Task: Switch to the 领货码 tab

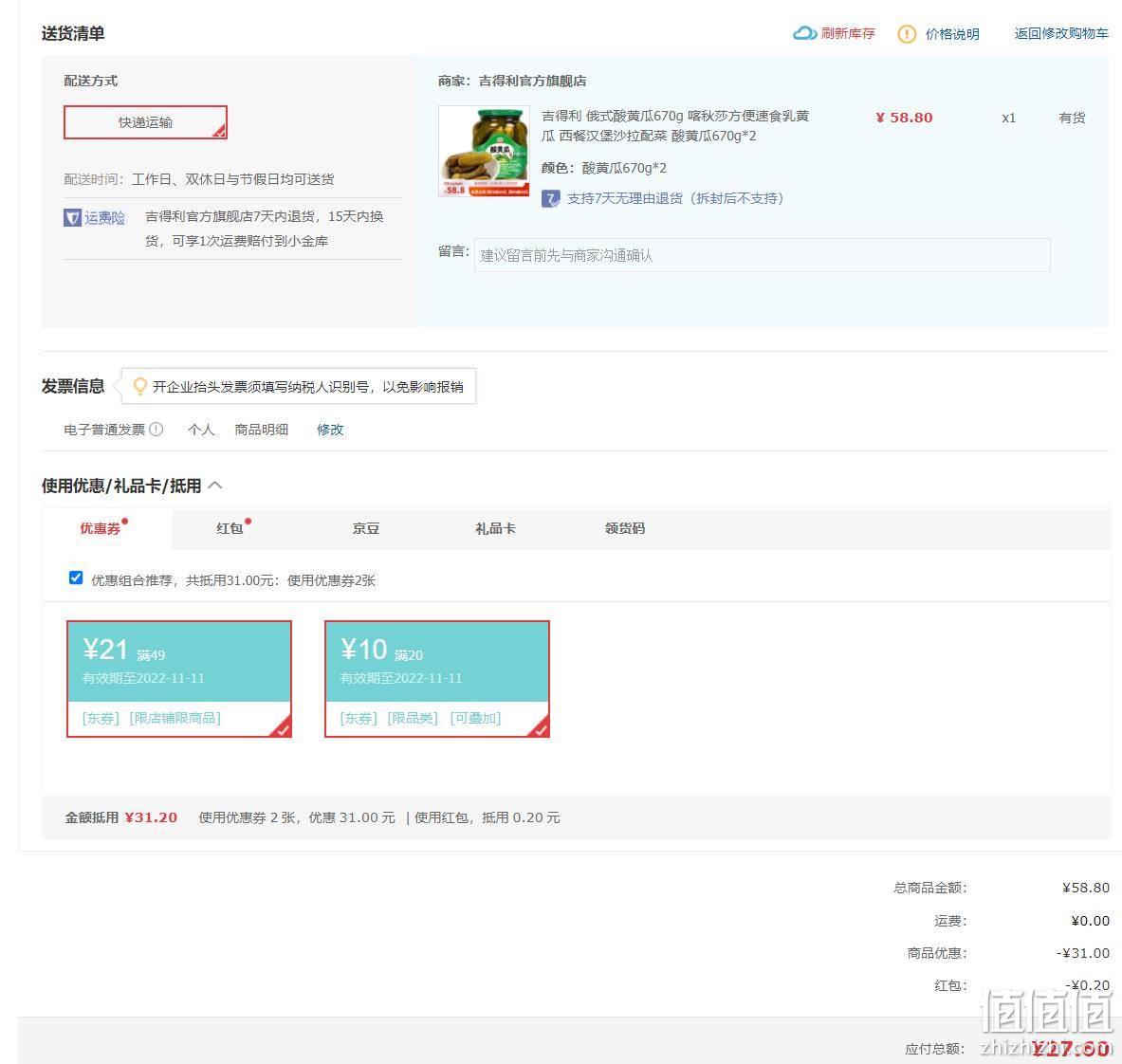Action: (625, 529)
